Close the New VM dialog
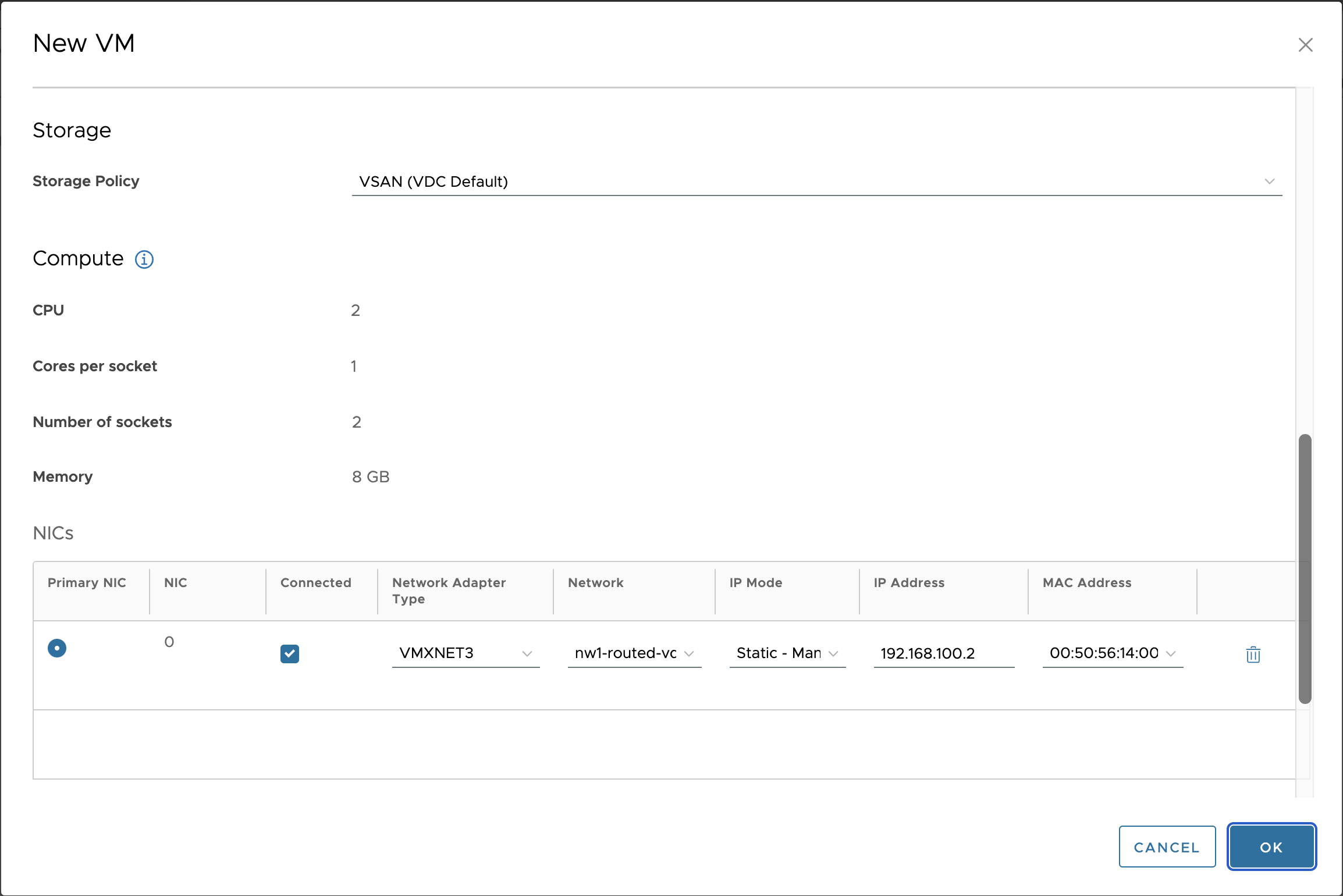This screenshot has height=896, width=1343. point(1305,45)
